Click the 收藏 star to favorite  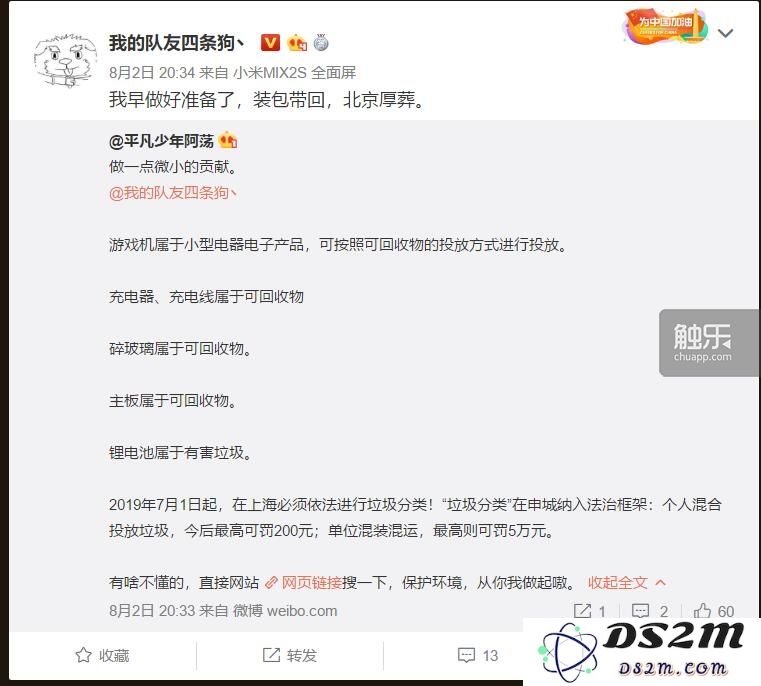tap(102, 655)
